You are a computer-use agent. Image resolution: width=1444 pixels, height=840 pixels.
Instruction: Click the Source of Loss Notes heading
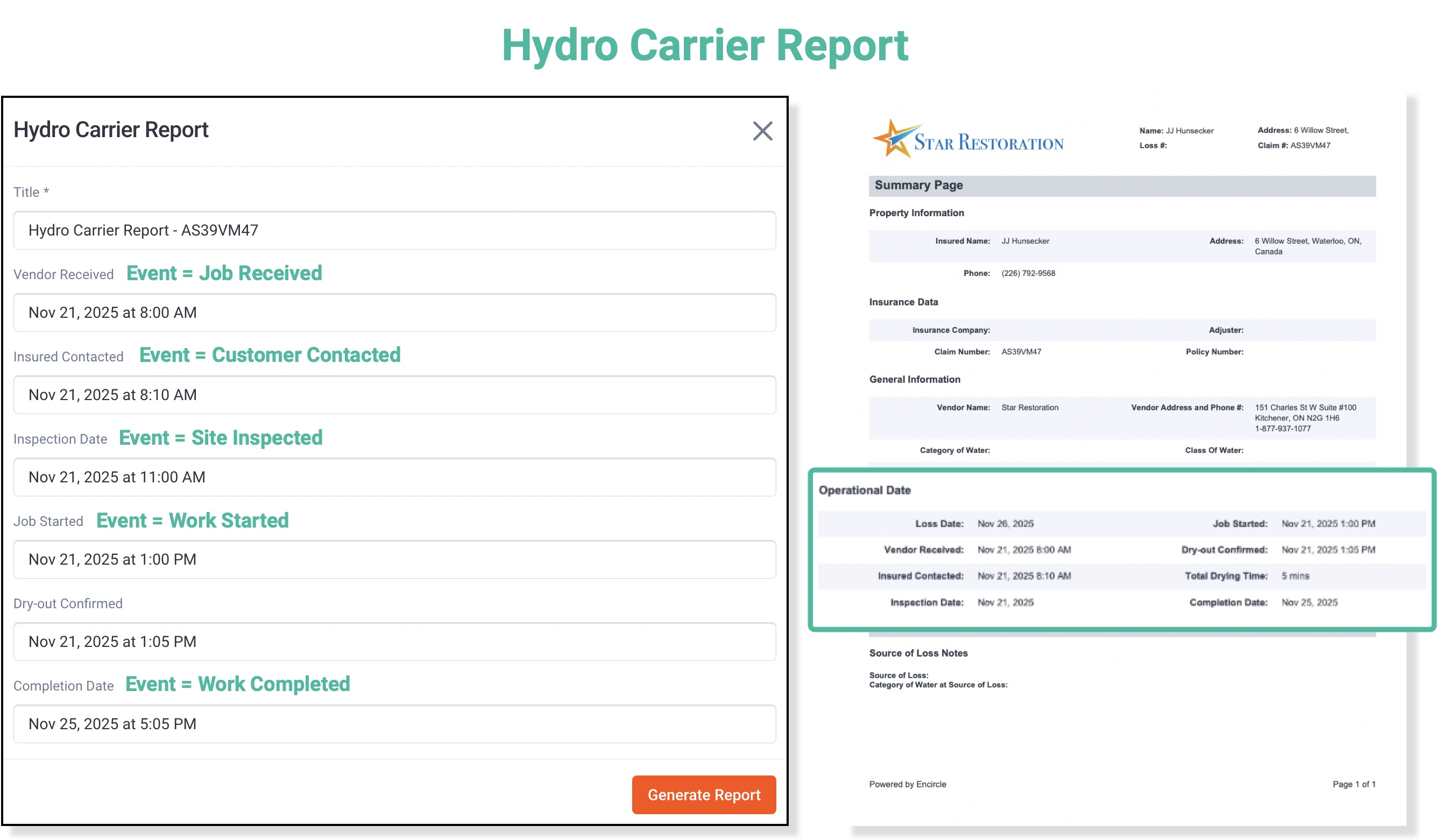[x=918, y=653]
